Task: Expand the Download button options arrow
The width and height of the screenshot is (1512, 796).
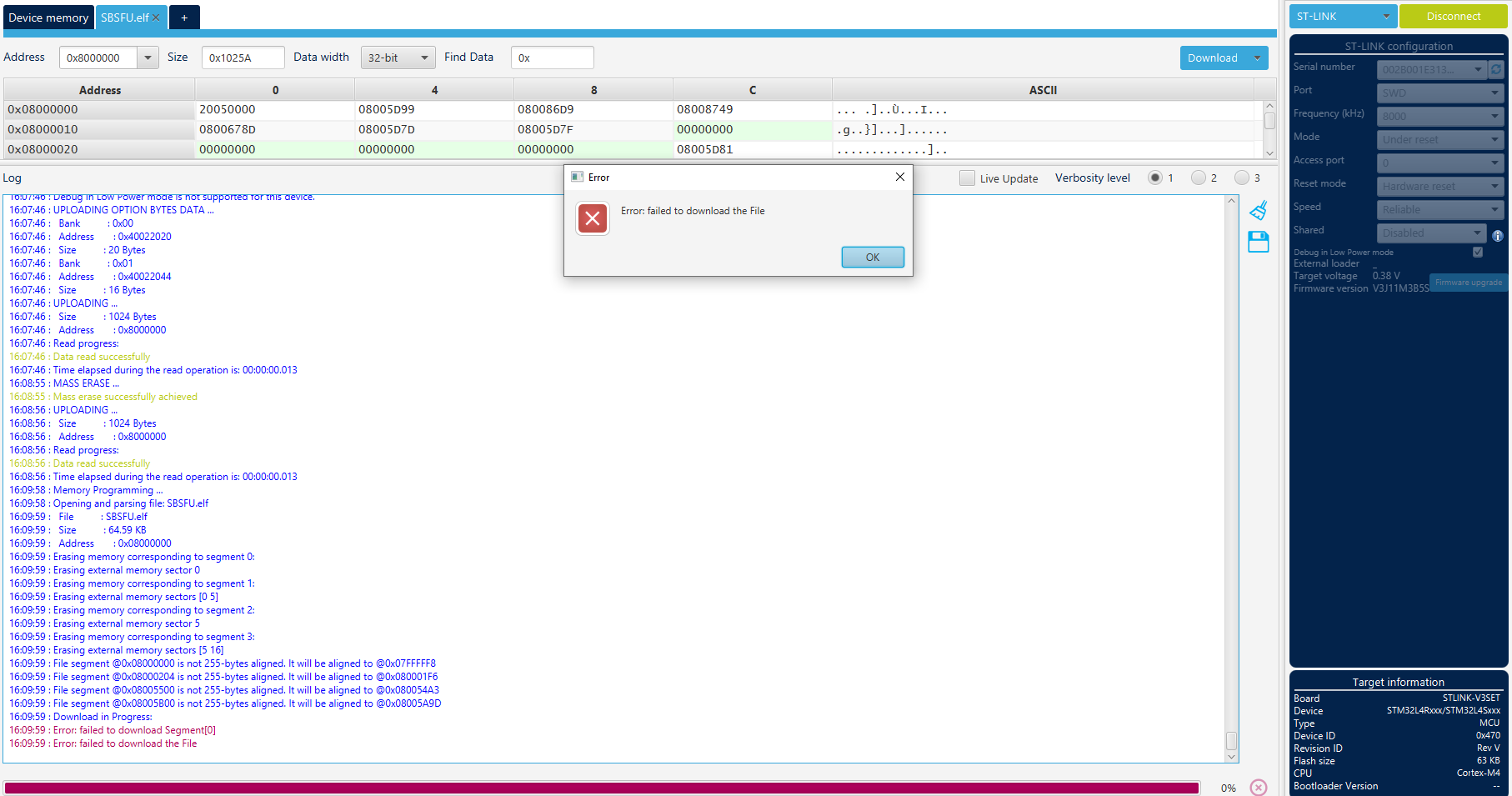Action: [1258, 58]
